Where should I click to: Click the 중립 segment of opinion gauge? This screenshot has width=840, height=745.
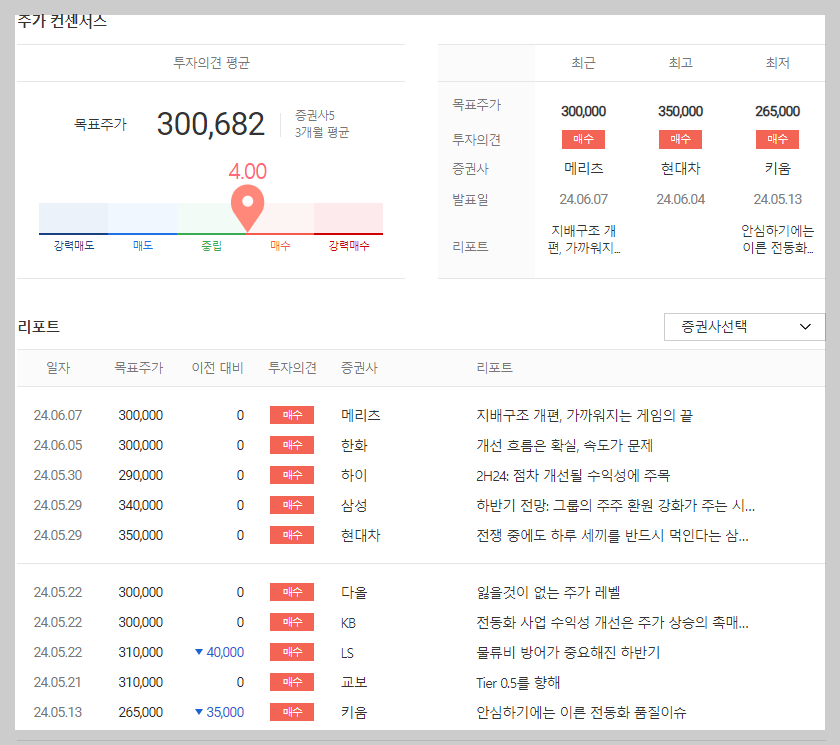212,219
